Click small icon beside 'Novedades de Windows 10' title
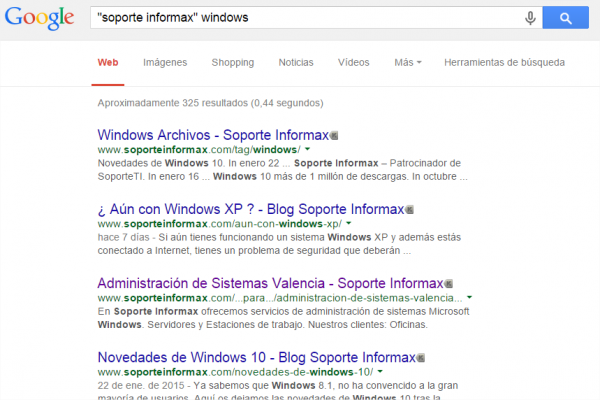The image size is (600, 400). click(422, 357)
